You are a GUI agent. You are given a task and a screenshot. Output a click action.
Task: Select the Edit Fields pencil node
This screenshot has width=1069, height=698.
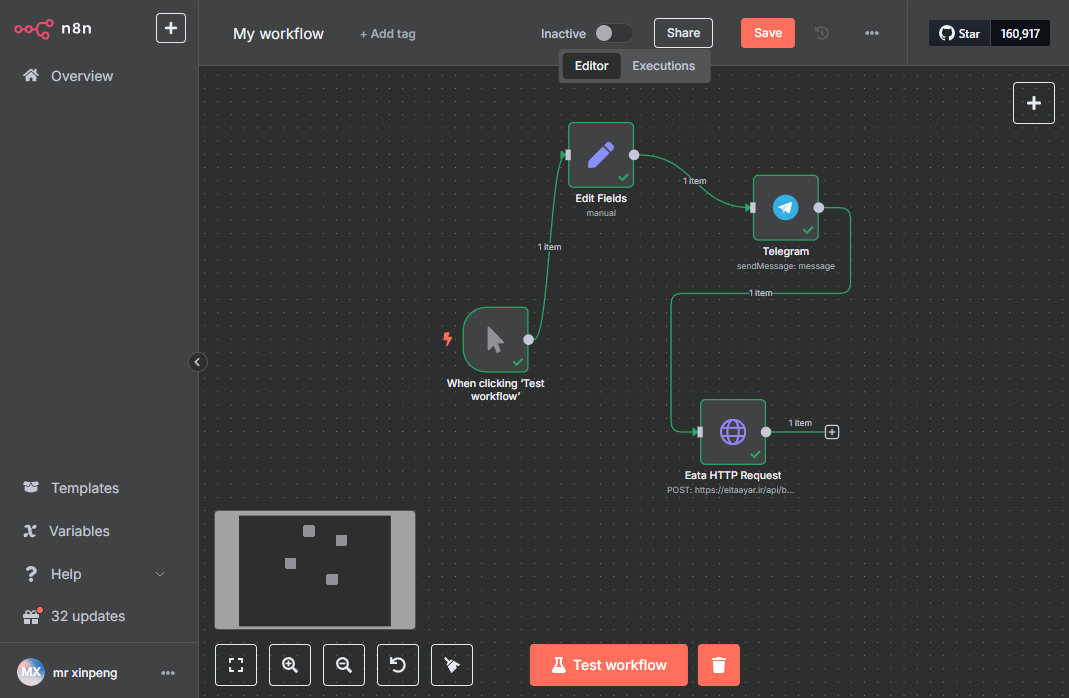(x=600, y=155)
